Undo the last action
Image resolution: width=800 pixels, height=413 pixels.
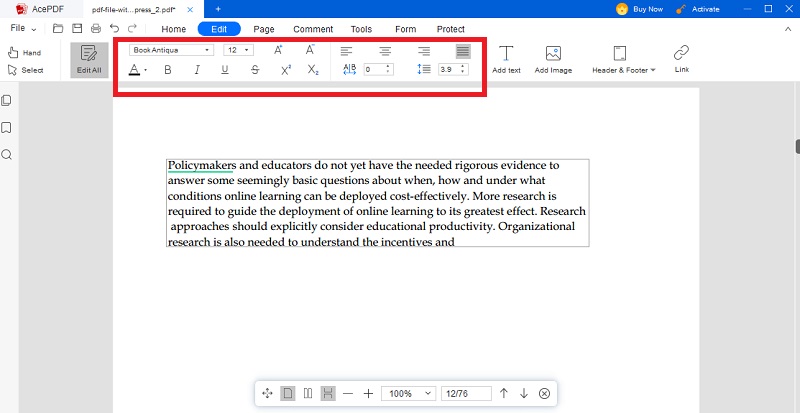point(115,29)
